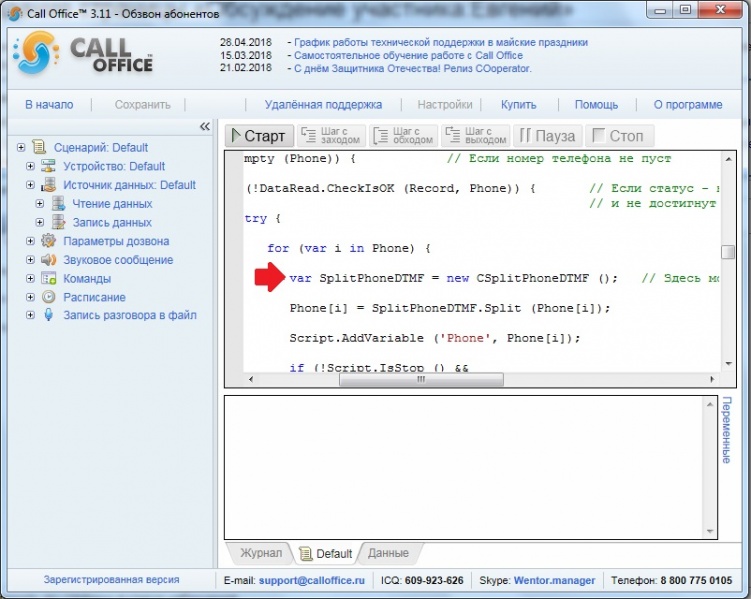Screen dimensions: 751x599
Task: Expand the Запись данных node
Action: (40, 222)
